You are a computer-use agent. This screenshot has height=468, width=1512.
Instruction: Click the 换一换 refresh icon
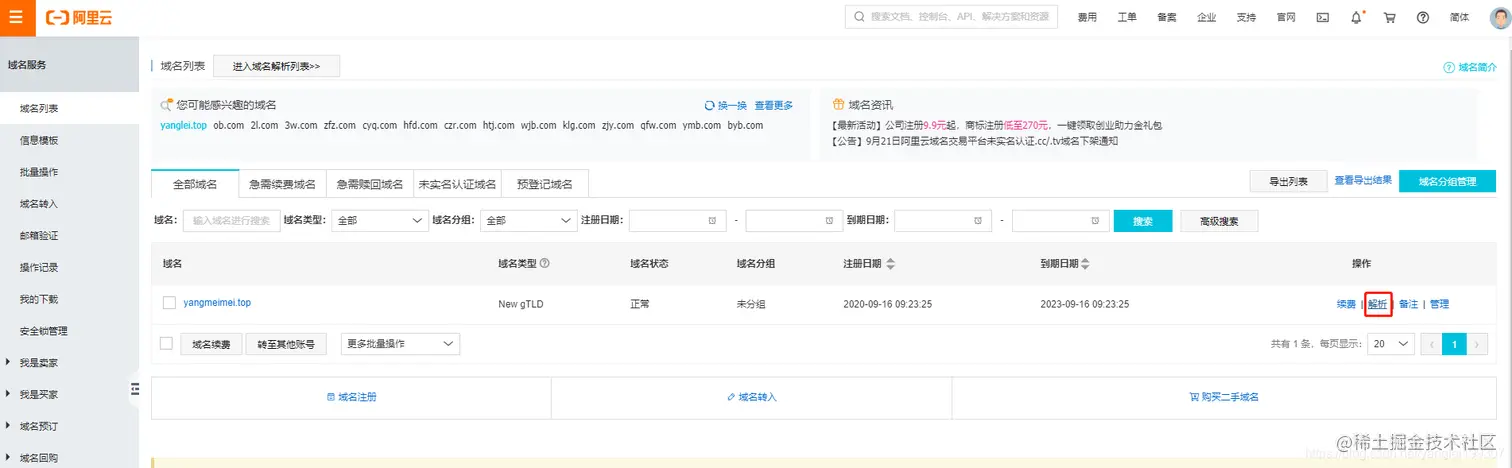[x=709, y=105]
